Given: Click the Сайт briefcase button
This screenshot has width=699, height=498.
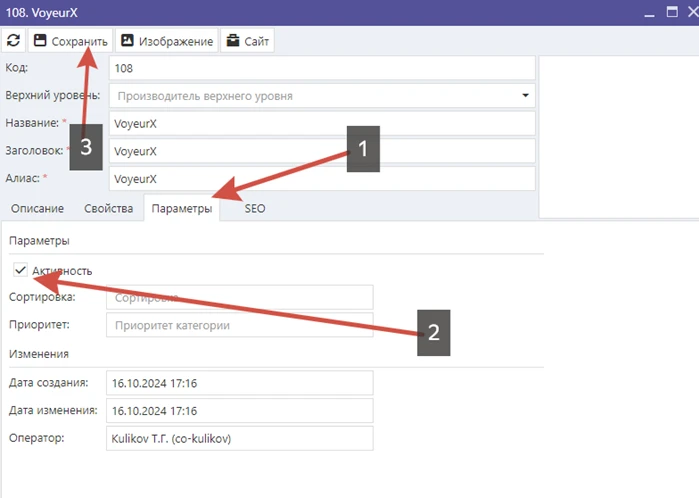Looking at the screenshot, I should pos(247,41).
